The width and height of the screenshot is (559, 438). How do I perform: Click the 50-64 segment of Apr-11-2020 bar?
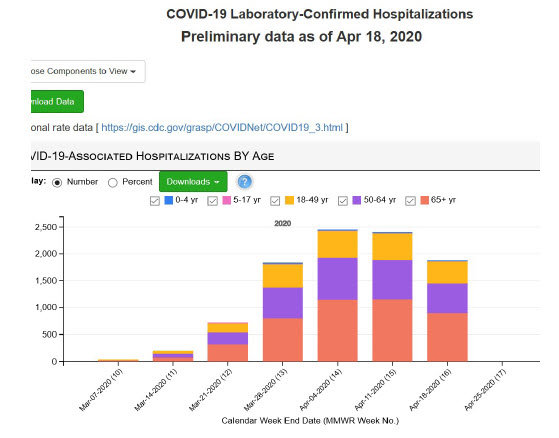(x=393, y=279)
